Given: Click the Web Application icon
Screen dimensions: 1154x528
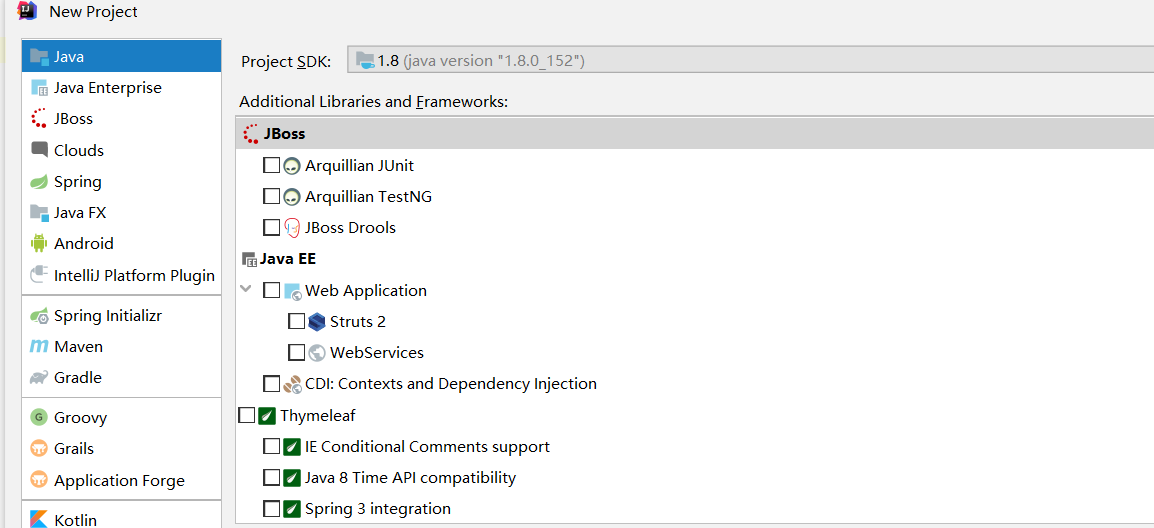Looking at the screenshot, I should pos(293,290).
